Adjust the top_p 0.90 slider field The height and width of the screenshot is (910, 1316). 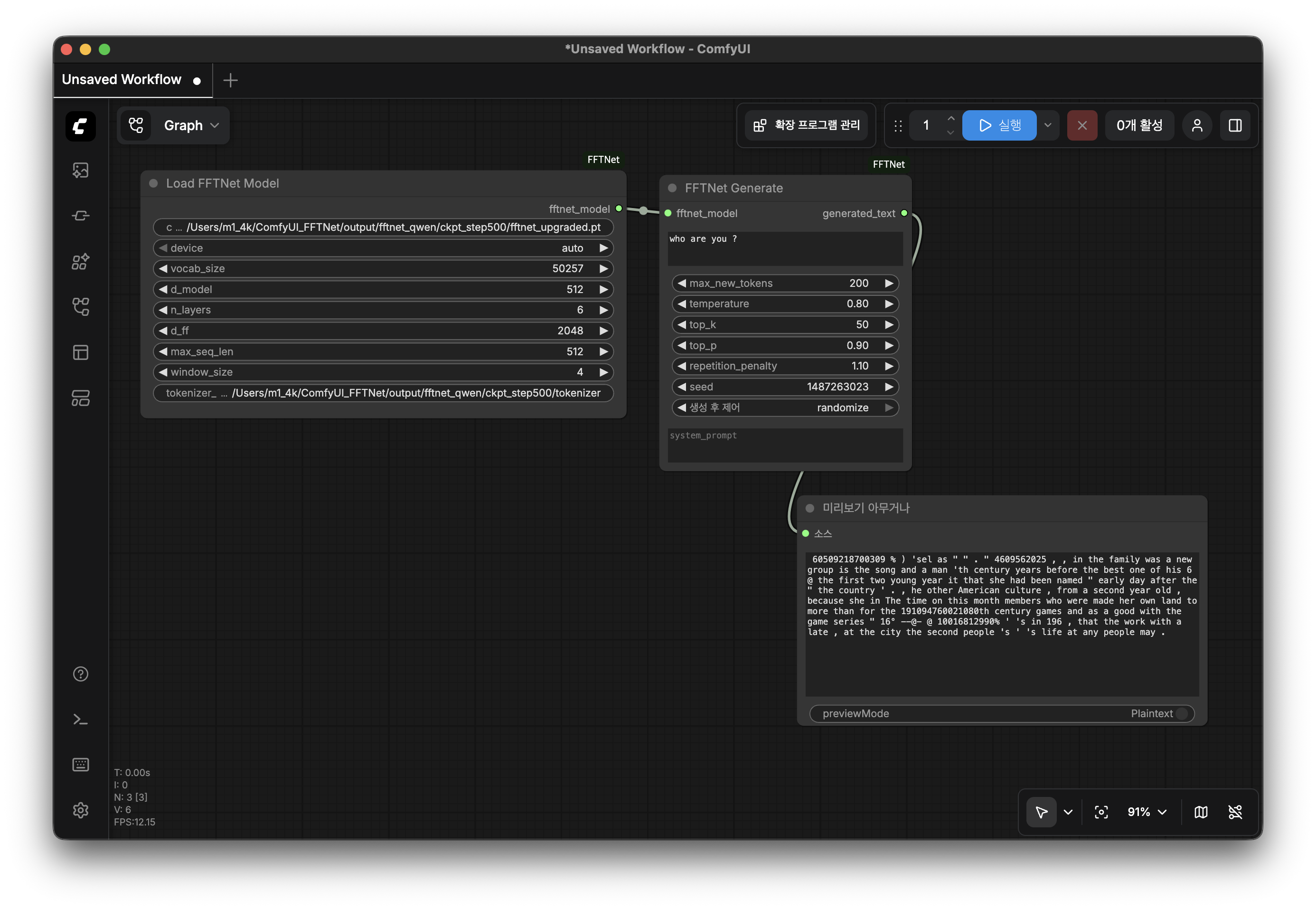pos(785,346)
